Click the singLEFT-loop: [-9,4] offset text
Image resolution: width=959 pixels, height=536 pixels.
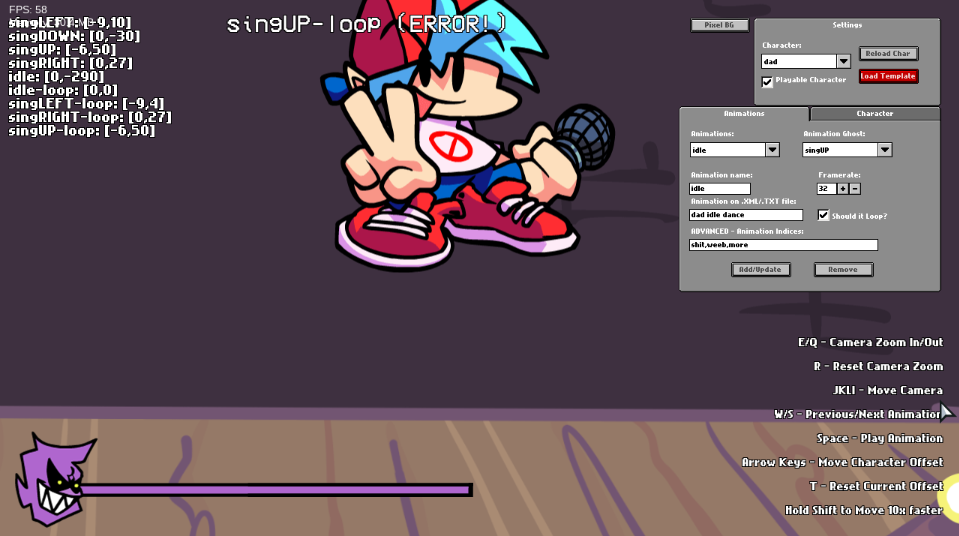tap(86, 103)
